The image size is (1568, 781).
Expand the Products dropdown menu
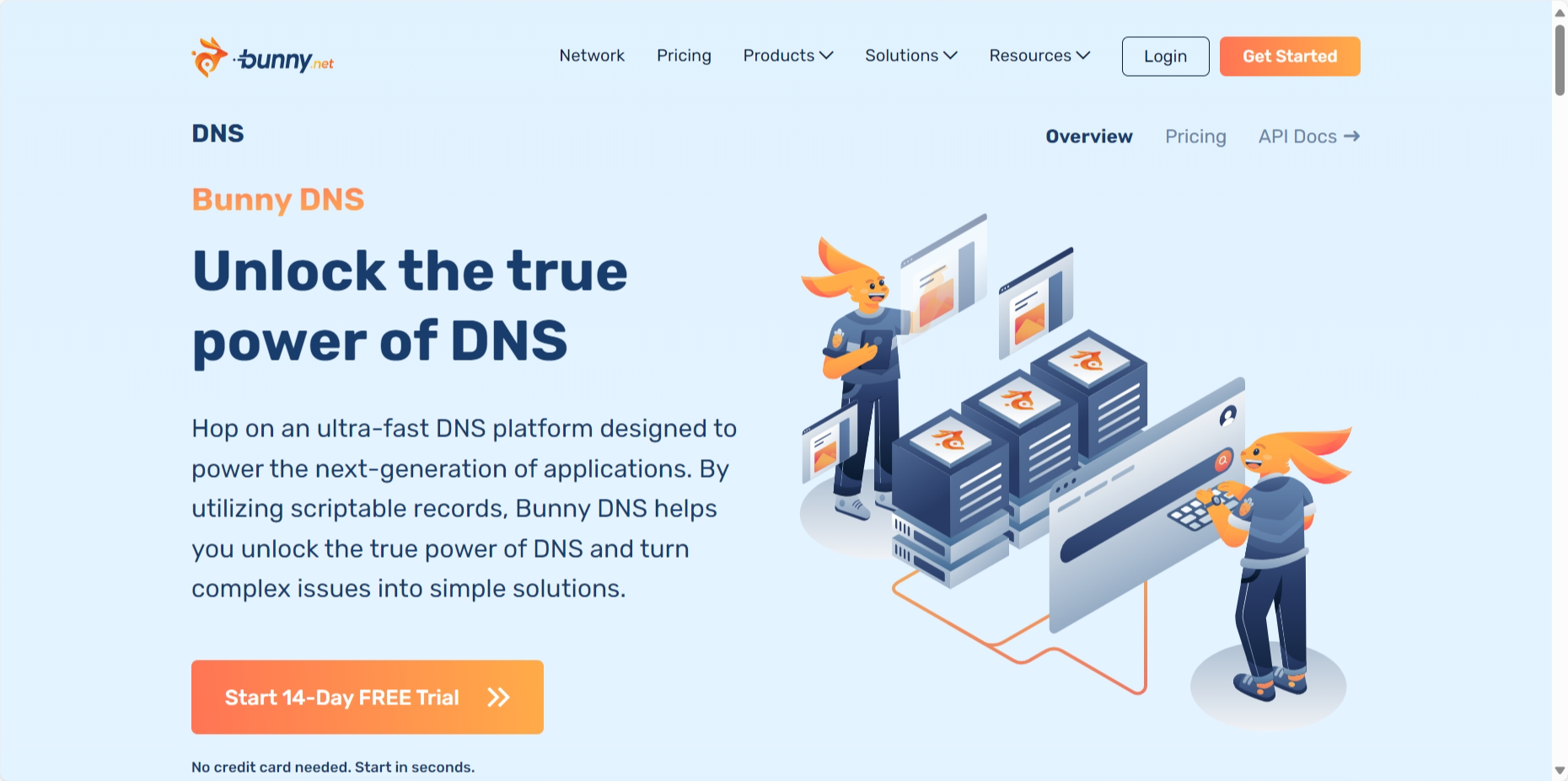(787, 56)
